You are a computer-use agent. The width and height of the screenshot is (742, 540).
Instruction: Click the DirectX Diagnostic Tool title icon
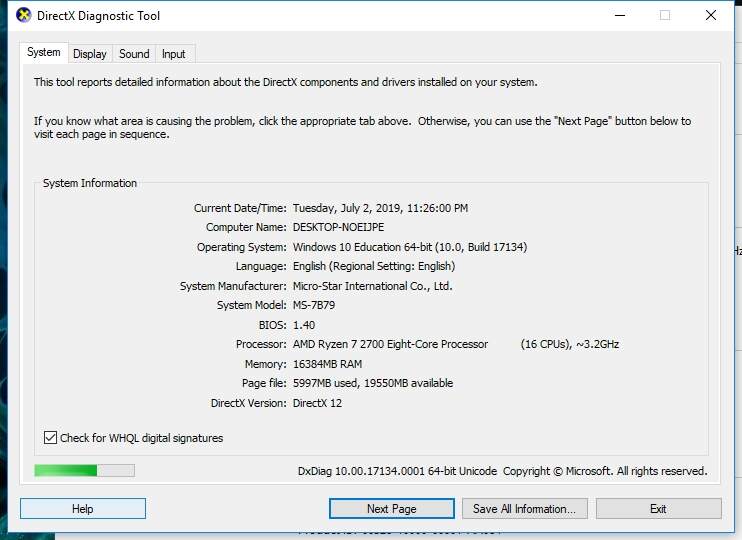point(23,15)
